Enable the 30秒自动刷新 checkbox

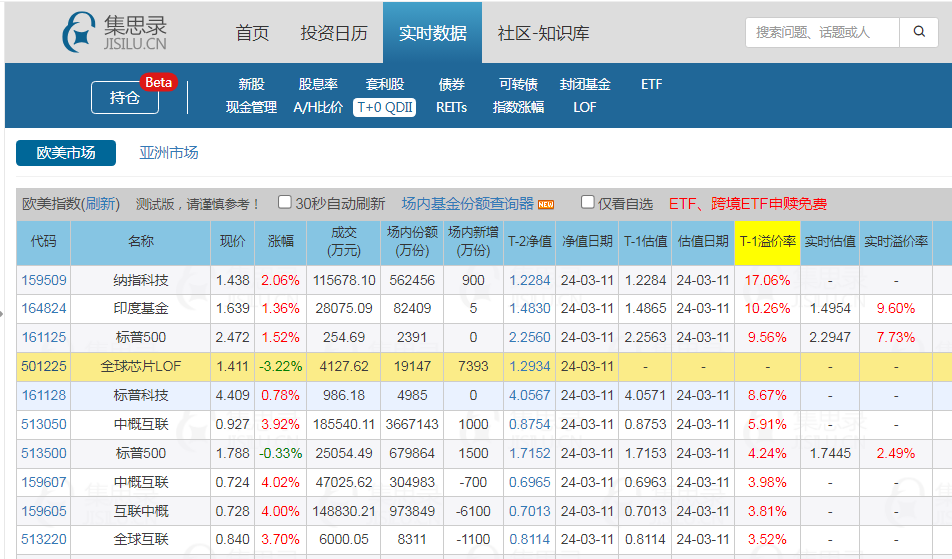[285, 202]
